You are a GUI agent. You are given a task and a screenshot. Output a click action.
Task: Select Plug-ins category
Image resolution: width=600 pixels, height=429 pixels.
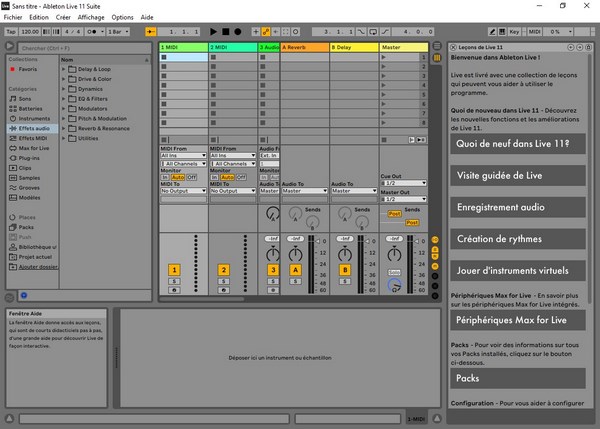29,158
